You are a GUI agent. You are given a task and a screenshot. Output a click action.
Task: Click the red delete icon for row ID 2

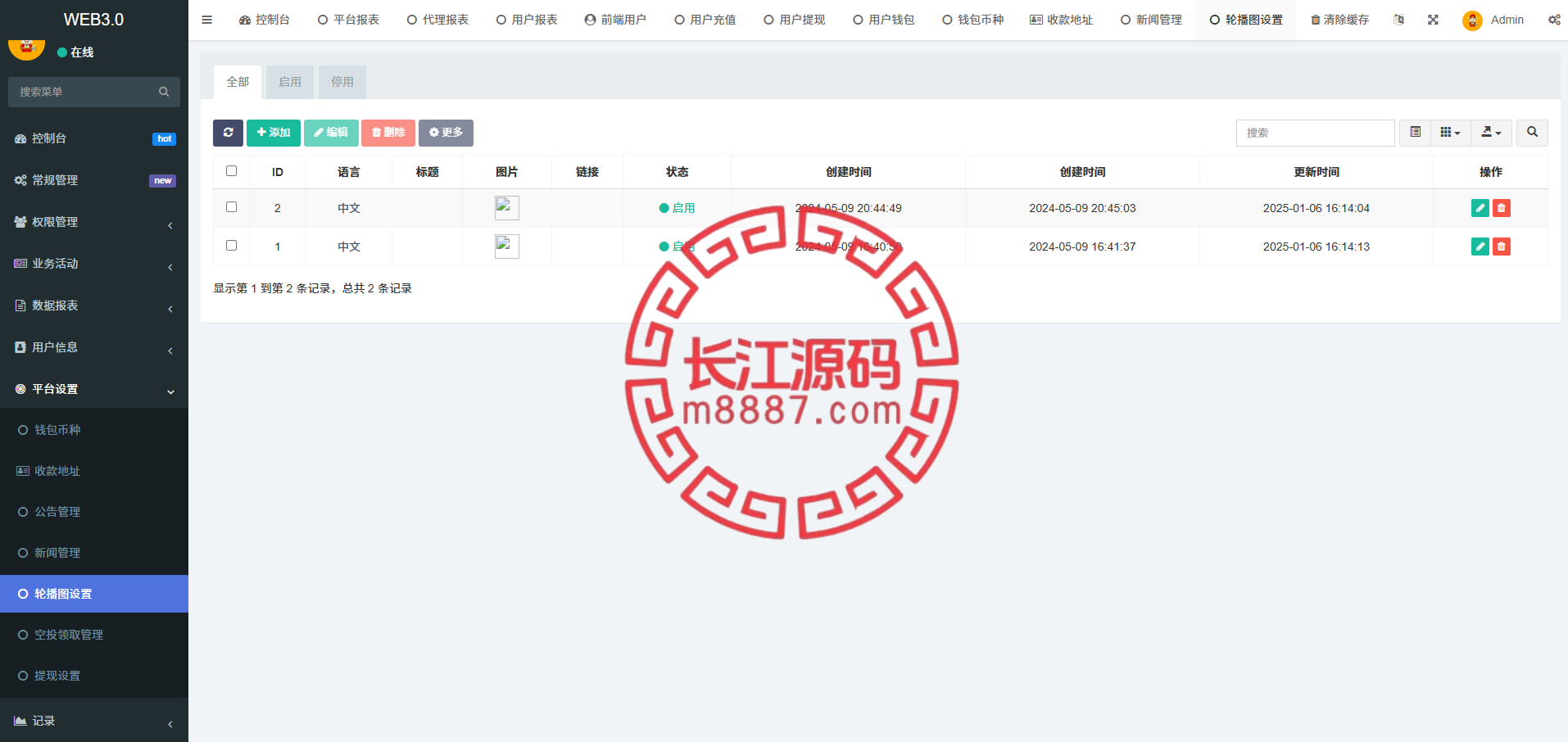pos(1502,208)
